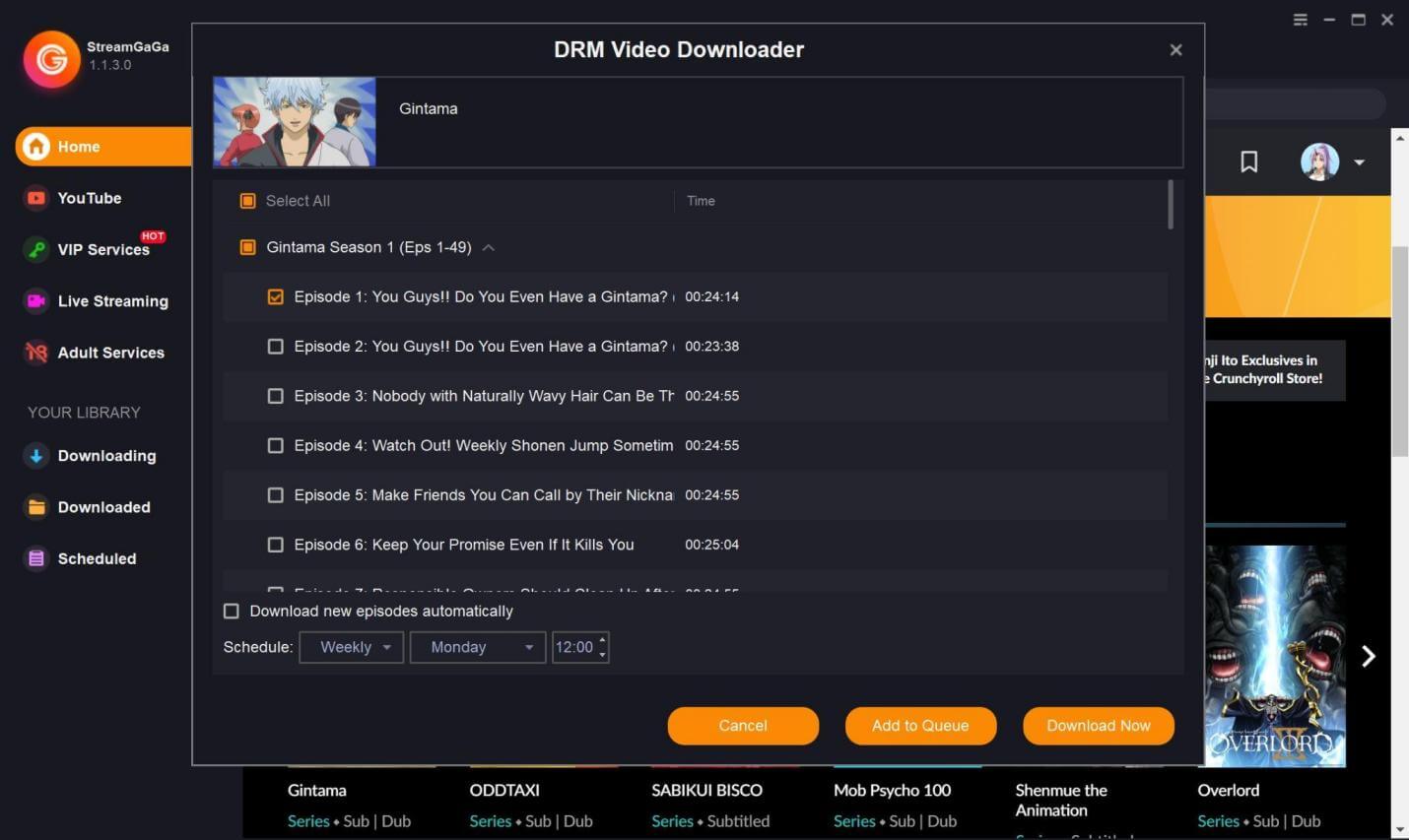The height and width of the screenshot is (840, 1409).
Task: Click the episode list scrollbar
Action: coord(1171,205)
